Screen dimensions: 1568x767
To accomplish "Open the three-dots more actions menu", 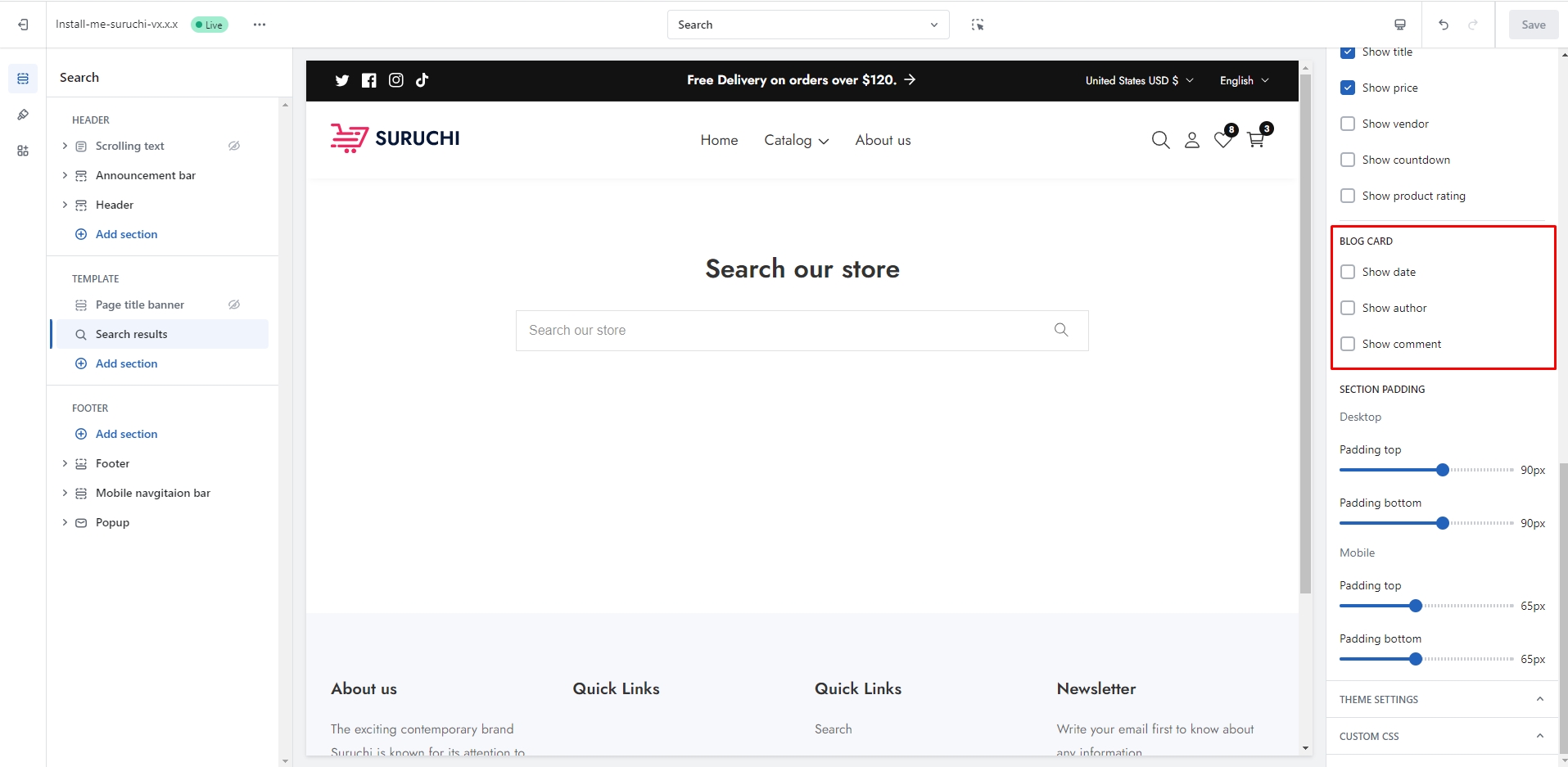I will (260, 25).
